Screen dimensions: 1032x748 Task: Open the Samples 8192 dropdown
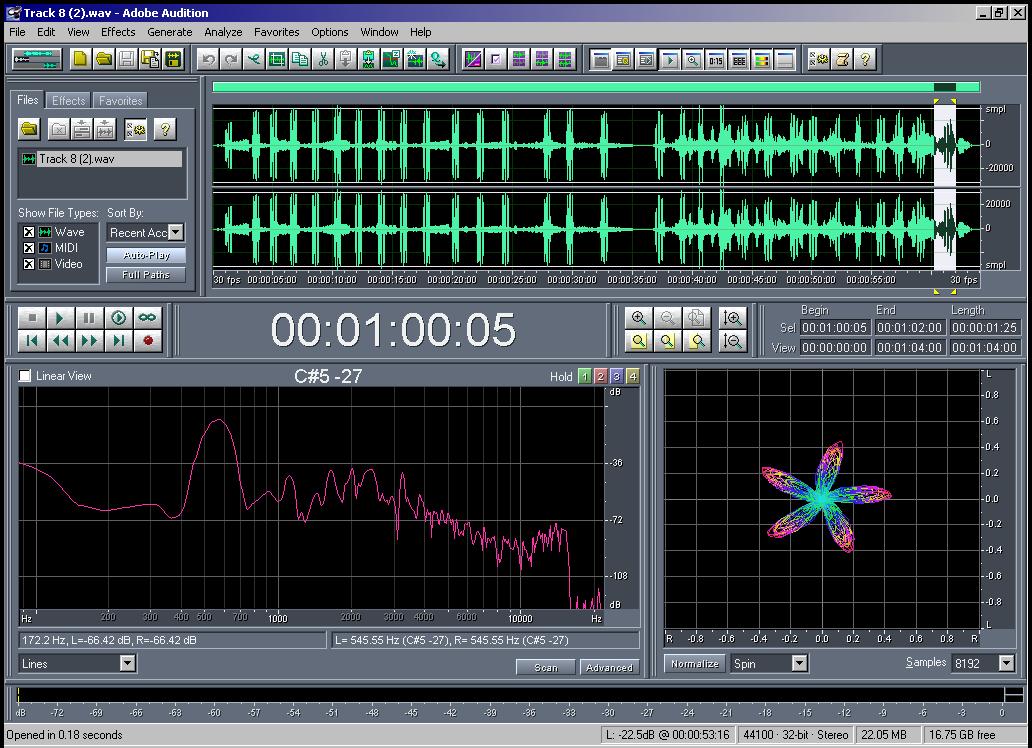click(x=1006, y=663)
